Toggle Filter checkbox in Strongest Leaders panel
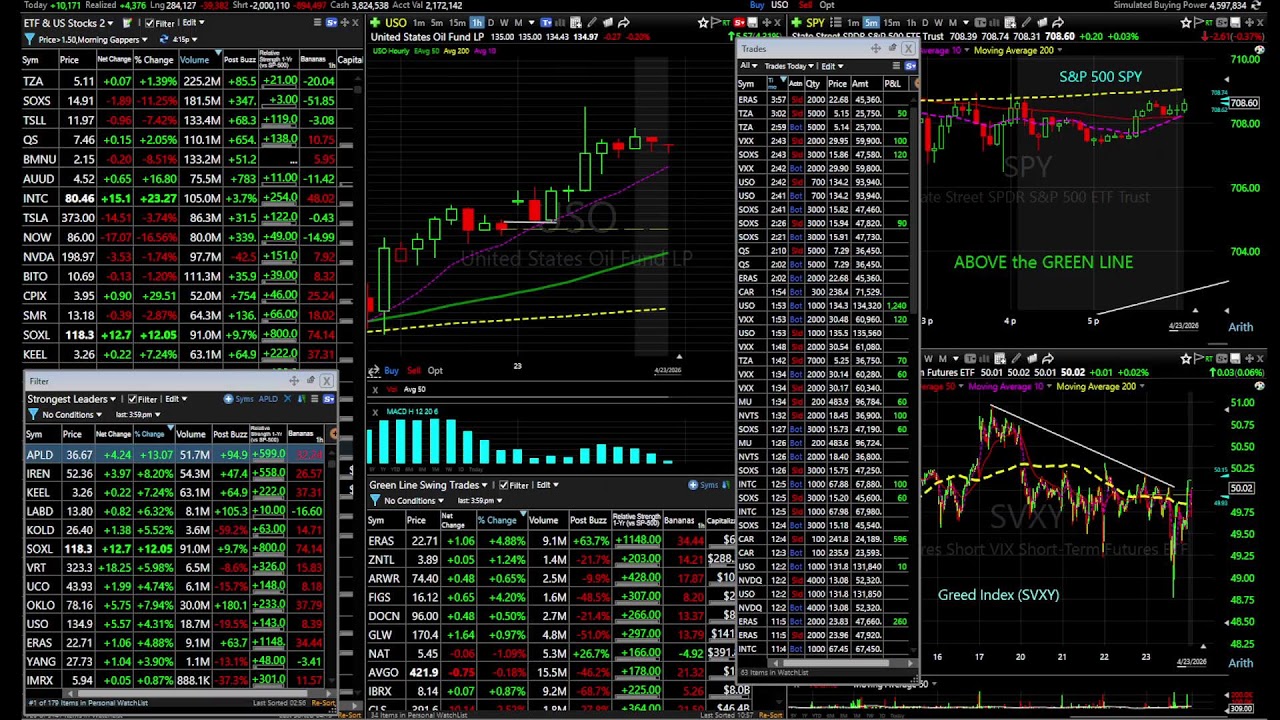This screenshot has width=1280, height=720. (133, 399)
